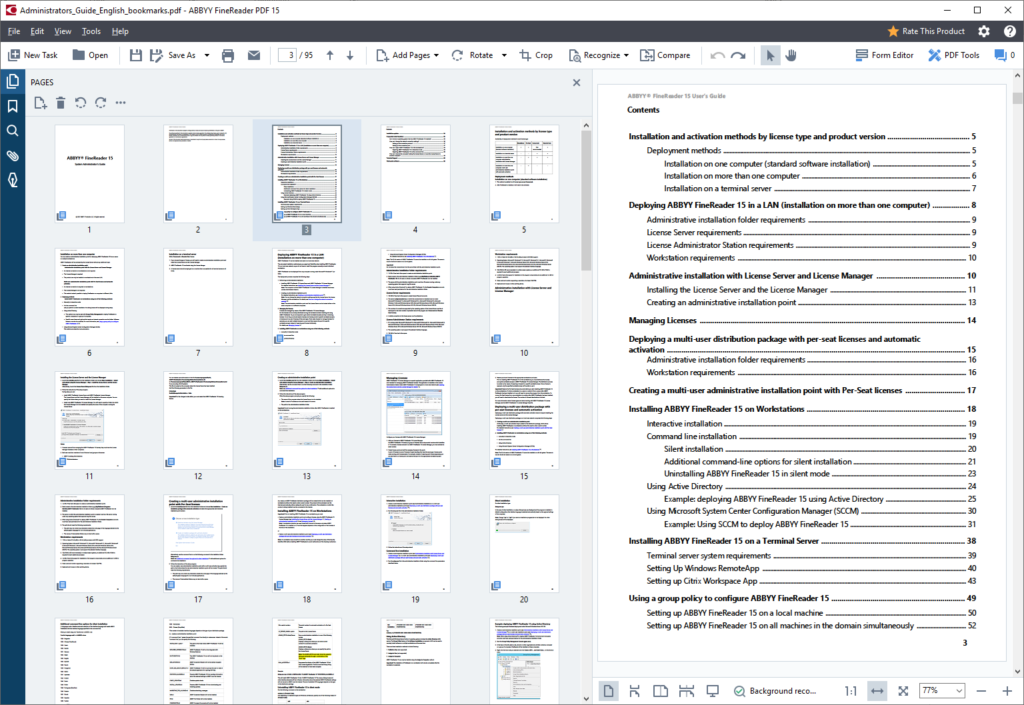Click the Background recognition status icon
This screenshot has height=705, width=1024.
(739, 691)
